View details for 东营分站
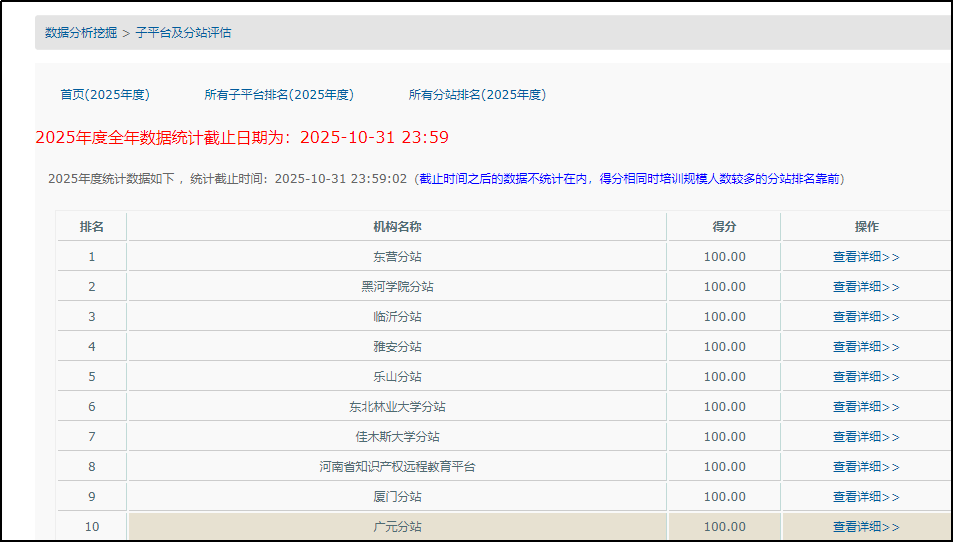The width and height of the screenshot is (953, 542). click(866, 257)
